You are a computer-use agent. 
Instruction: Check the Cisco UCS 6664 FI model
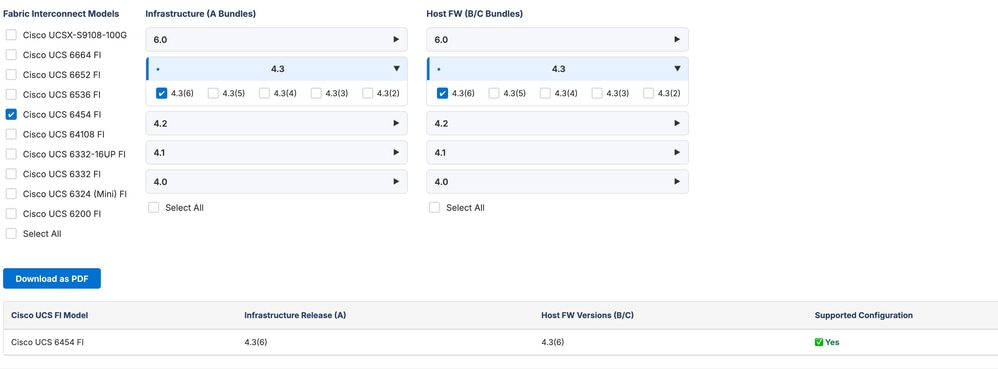(11, 55)
